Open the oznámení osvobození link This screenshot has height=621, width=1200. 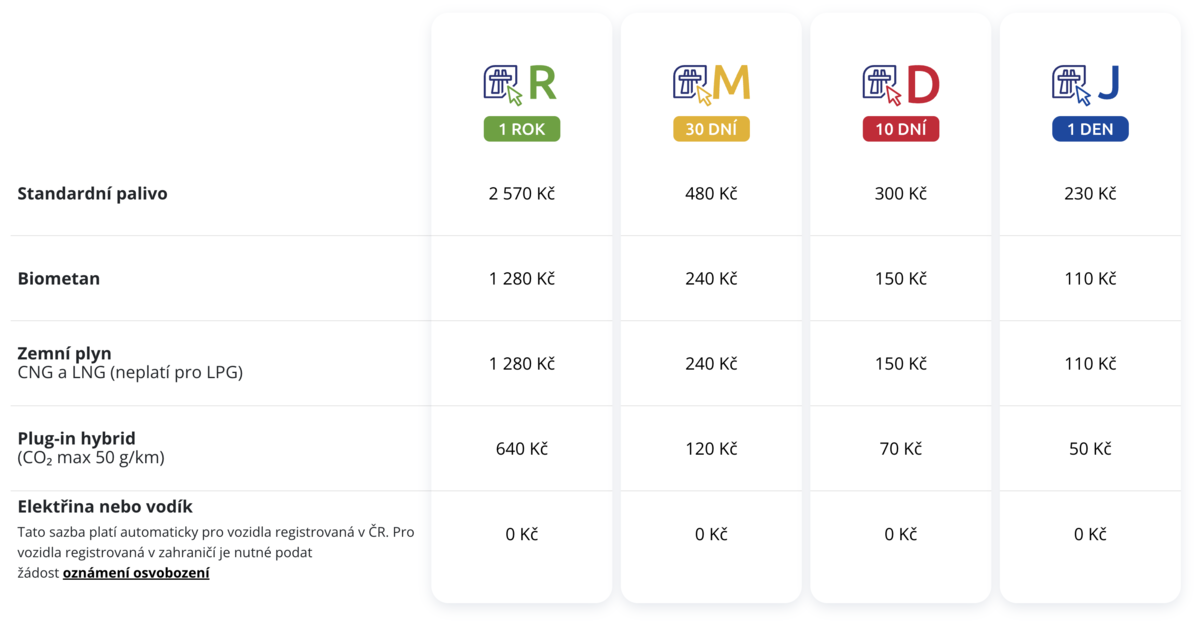[136, 574]
